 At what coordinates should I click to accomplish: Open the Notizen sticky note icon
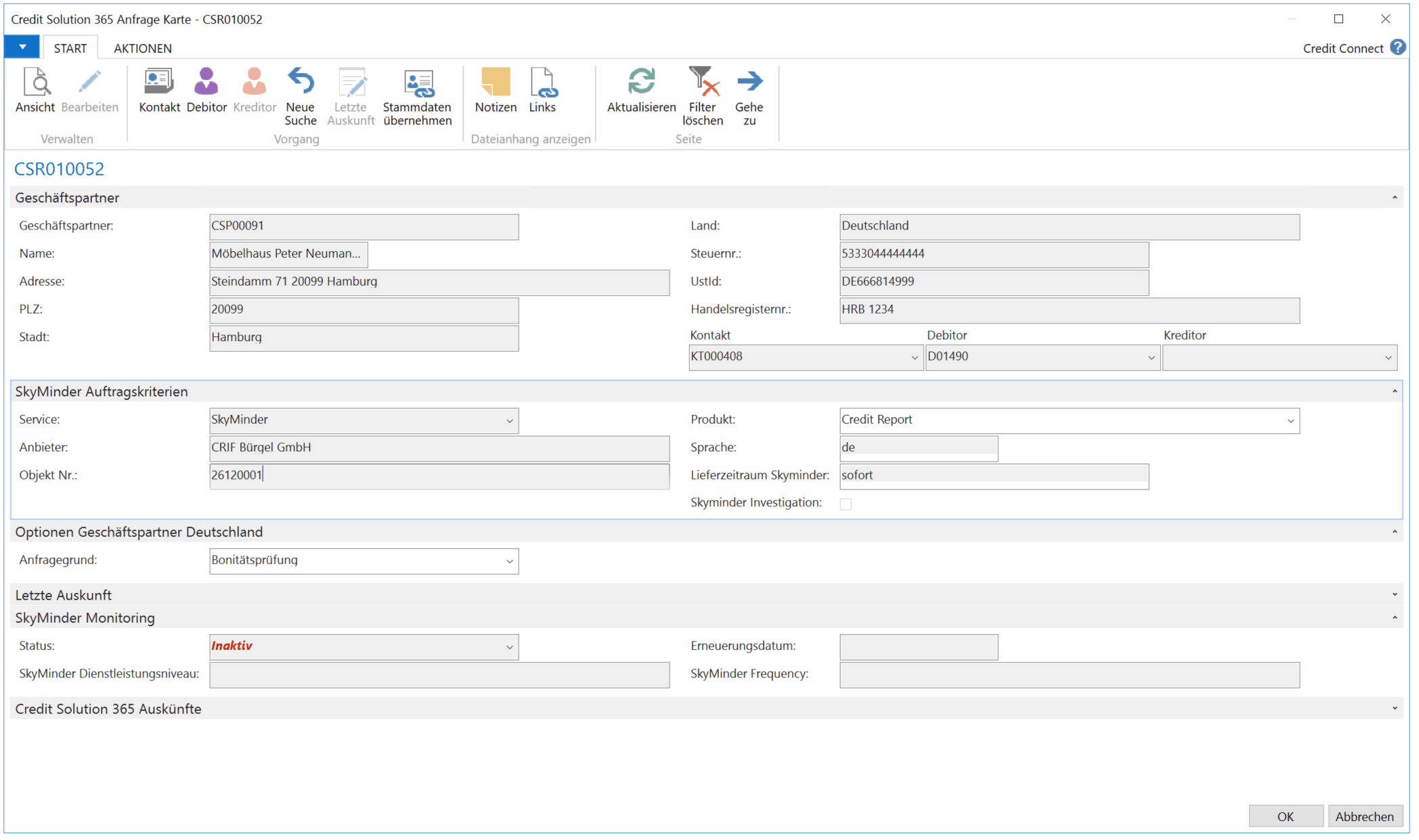pyautogui.click(x=496, y=83)
